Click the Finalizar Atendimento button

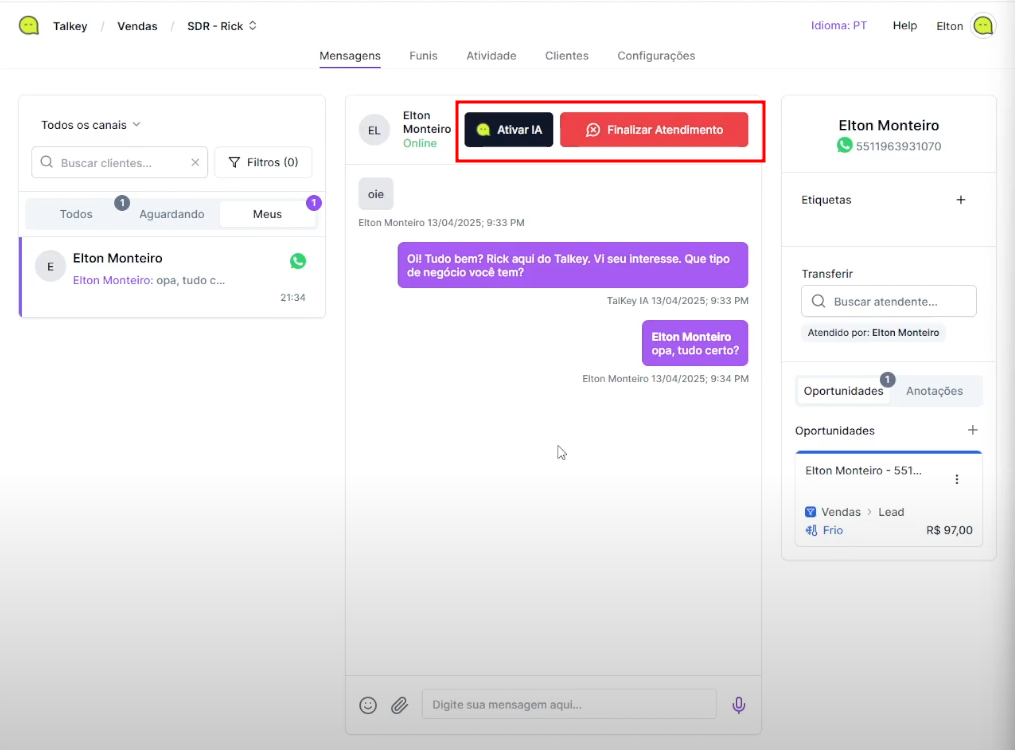point(654,130)
